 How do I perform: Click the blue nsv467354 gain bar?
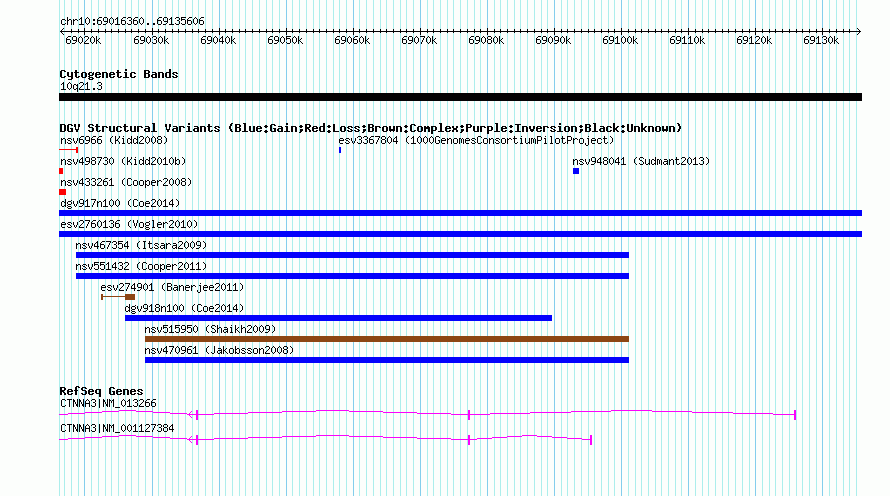352,255
